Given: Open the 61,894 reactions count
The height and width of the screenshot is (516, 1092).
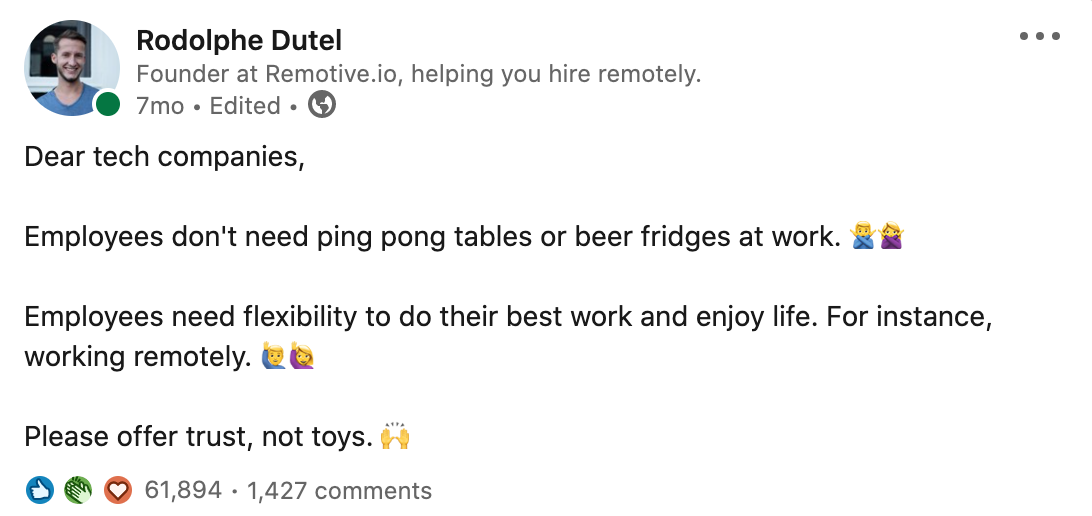Looking at the screenshot, I should click(183, 491).
